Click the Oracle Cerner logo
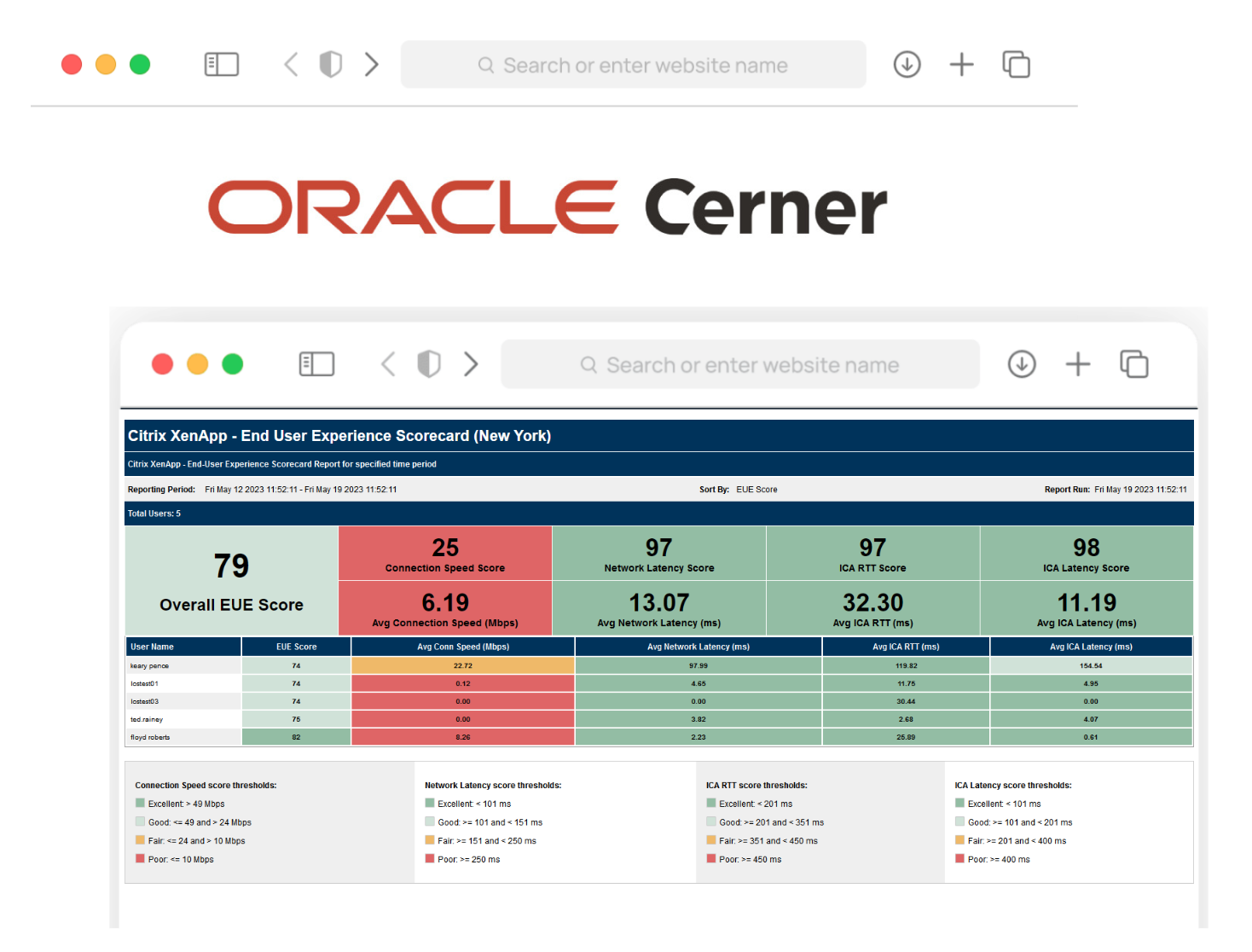The height and width of the screenshot is (952, 1252). (548, 207)
